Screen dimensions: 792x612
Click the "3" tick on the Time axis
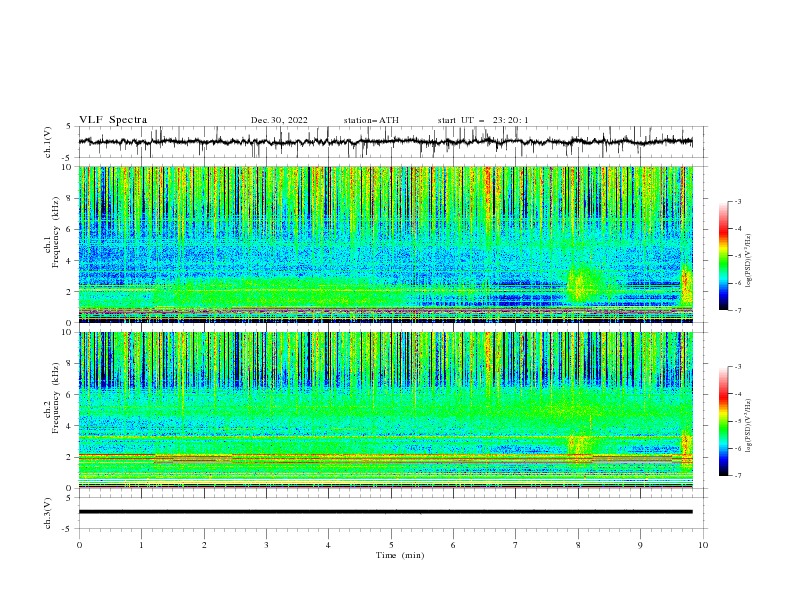coord(266,545)
